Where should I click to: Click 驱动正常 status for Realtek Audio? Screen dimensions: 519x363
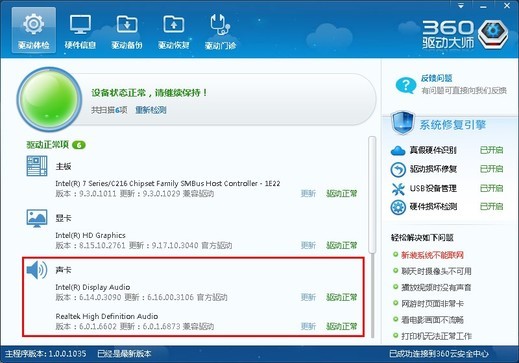click(342, 326)
